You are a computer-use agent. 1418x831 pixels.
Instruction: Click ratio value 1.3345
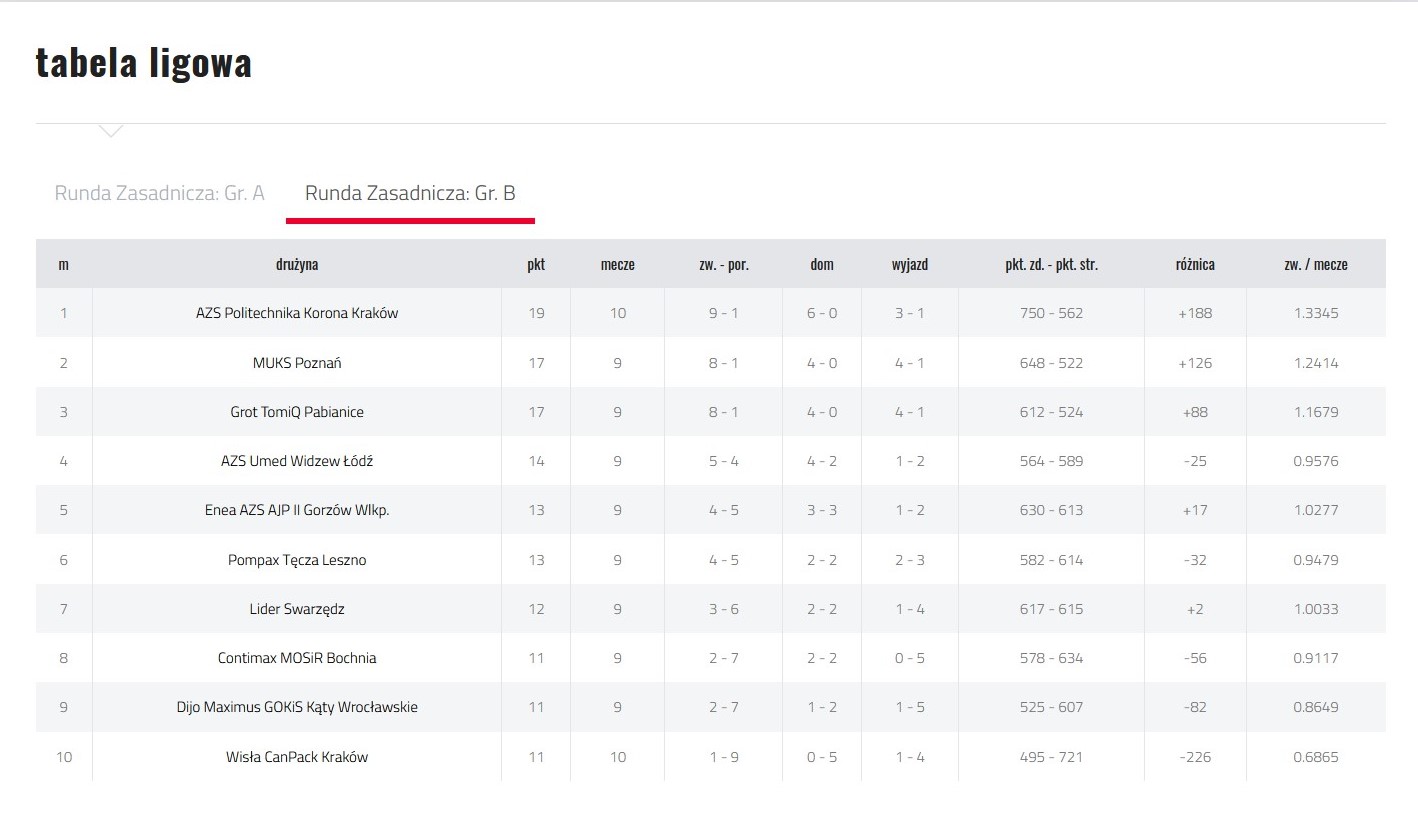(1316, 313)
